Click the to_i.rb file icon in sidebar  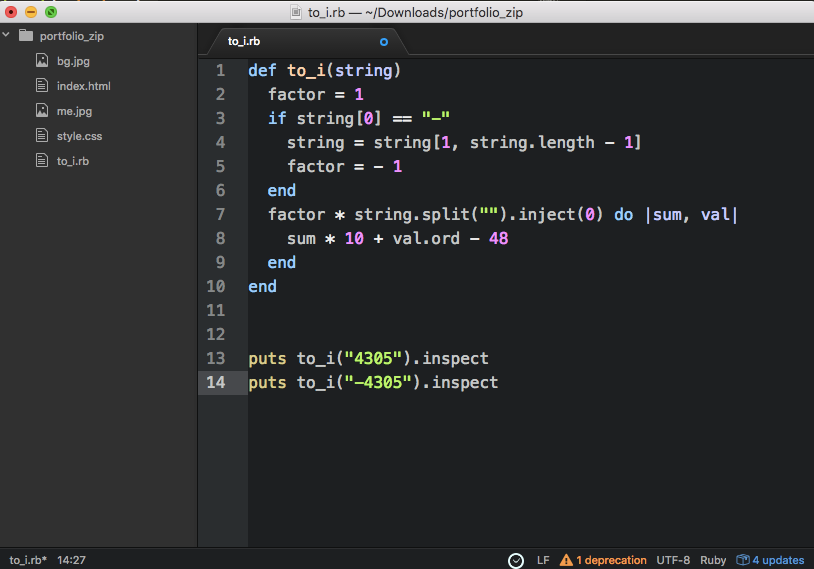point(42,160)
